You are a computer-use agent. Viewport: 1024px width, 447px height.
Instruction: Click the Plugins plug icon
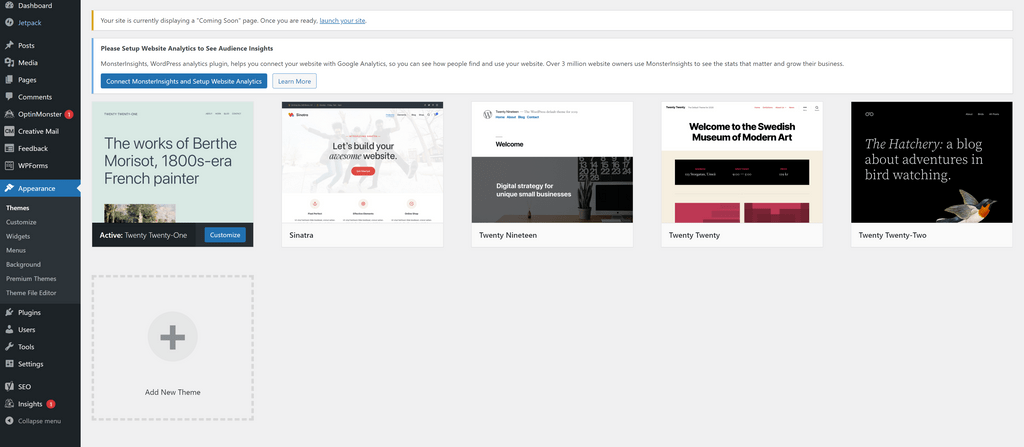click(x=9, y=312)
